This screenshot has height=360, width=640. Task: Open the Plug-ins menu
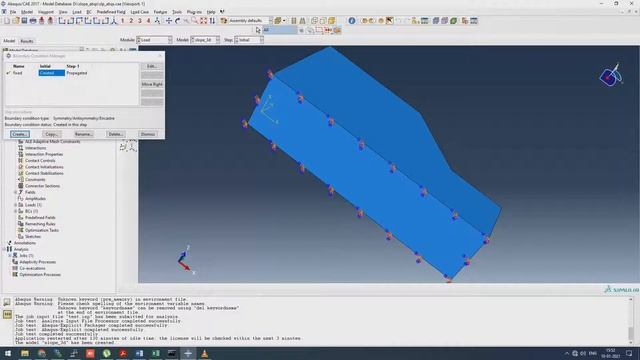(194, 12)
